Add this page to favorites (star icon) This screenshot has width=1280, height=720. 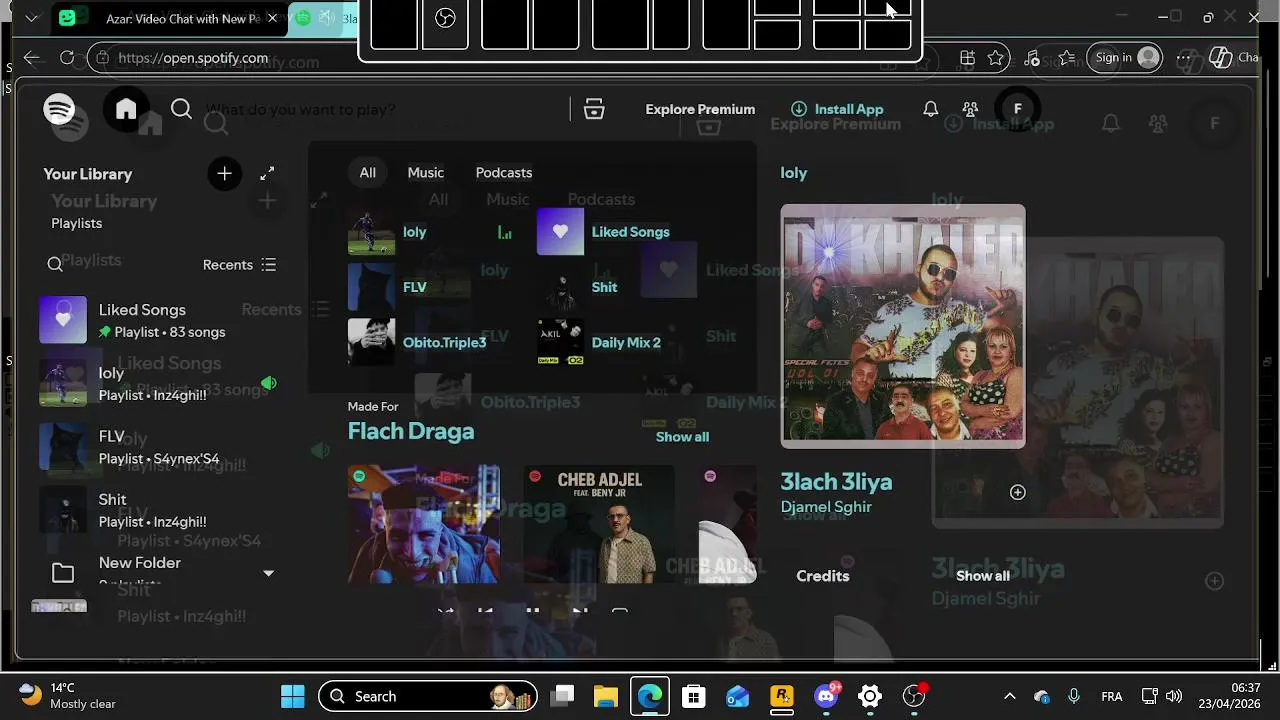pos(996,58)
